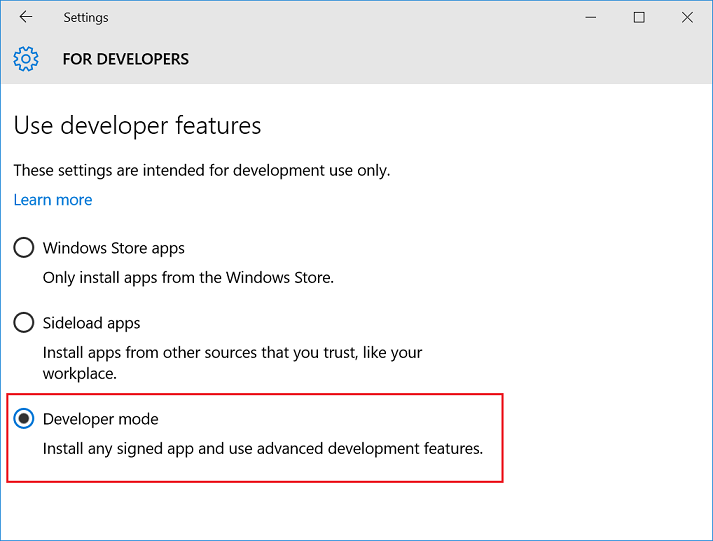Click the "Use developer features" heading

point(137,125)
